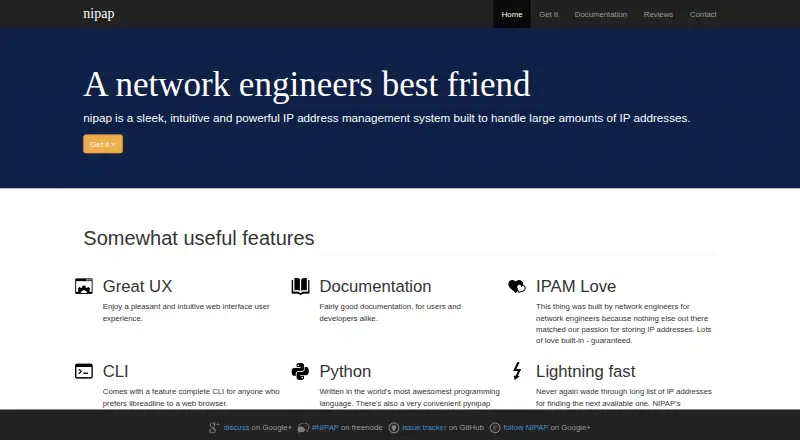
Task: Click the nipap brand logo text
Action: click(x=98, y=14)
